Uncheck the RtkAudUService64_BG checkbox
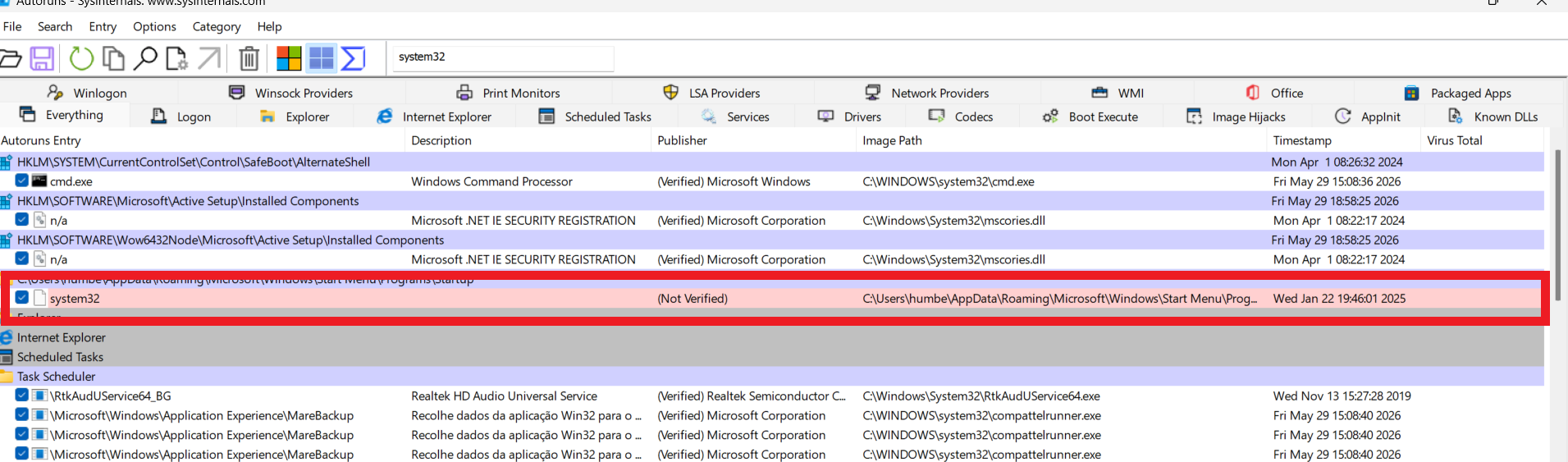Screen dimensions: 1568x462 [22, 395]
